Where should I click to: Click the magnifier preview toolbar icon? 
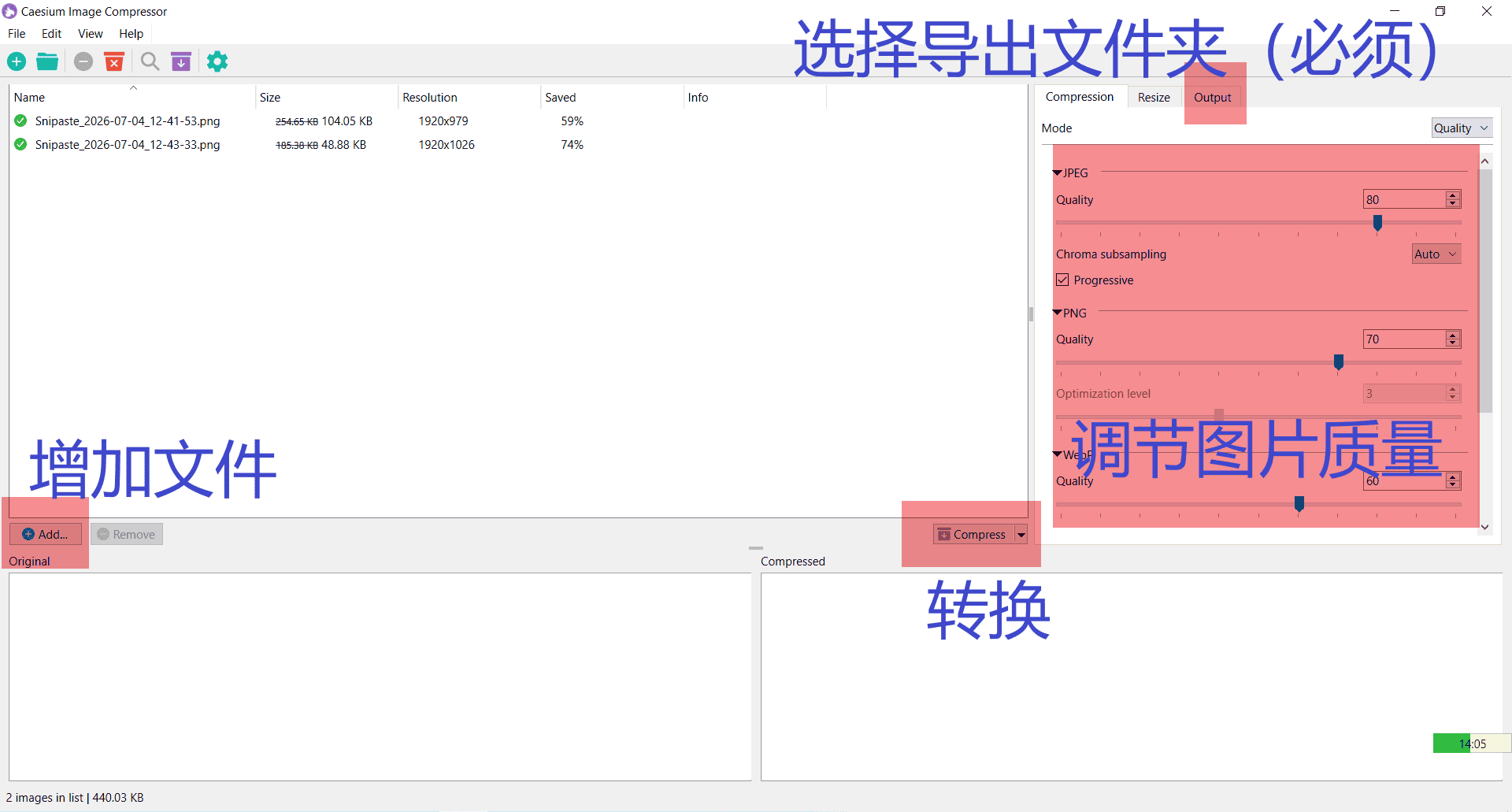coord(150,61)
